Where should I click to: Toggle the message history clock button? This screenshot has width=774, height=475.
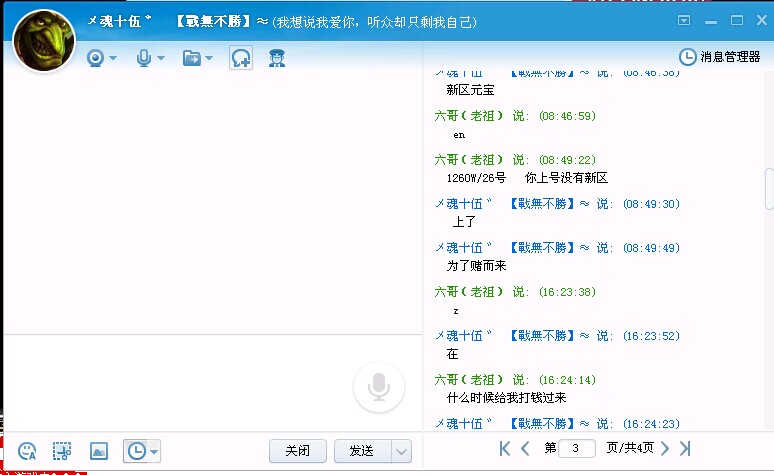pos(135,451)
